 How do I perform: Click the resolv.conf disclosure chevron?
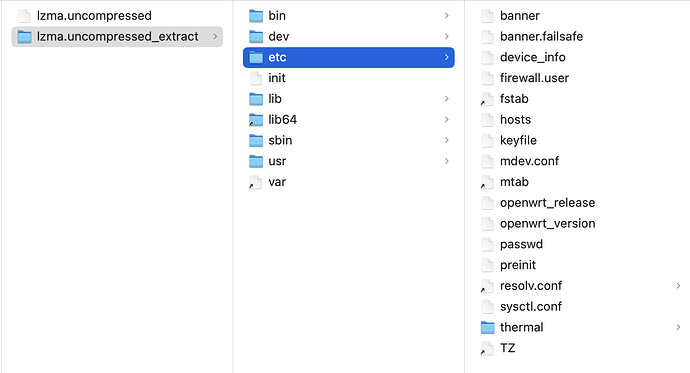[678, 286]
